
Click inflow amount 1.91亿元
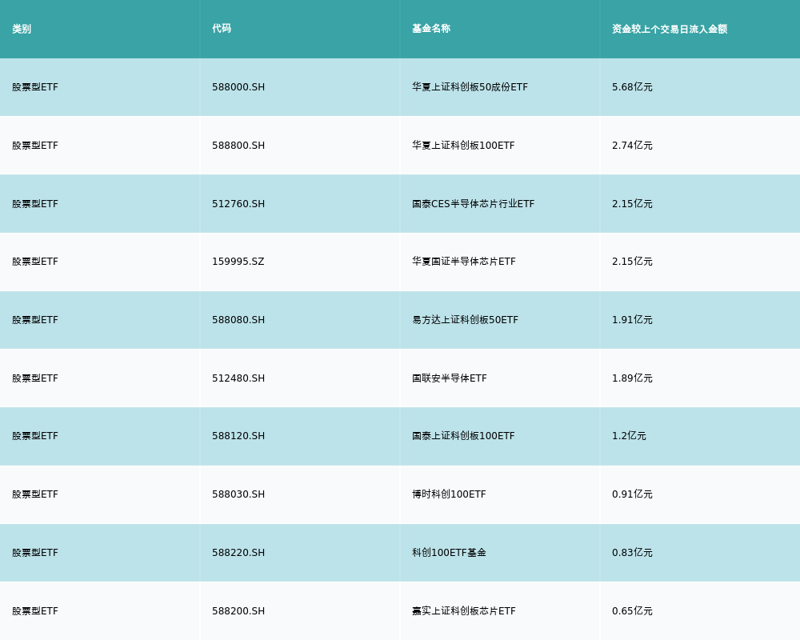coord(632,319)
